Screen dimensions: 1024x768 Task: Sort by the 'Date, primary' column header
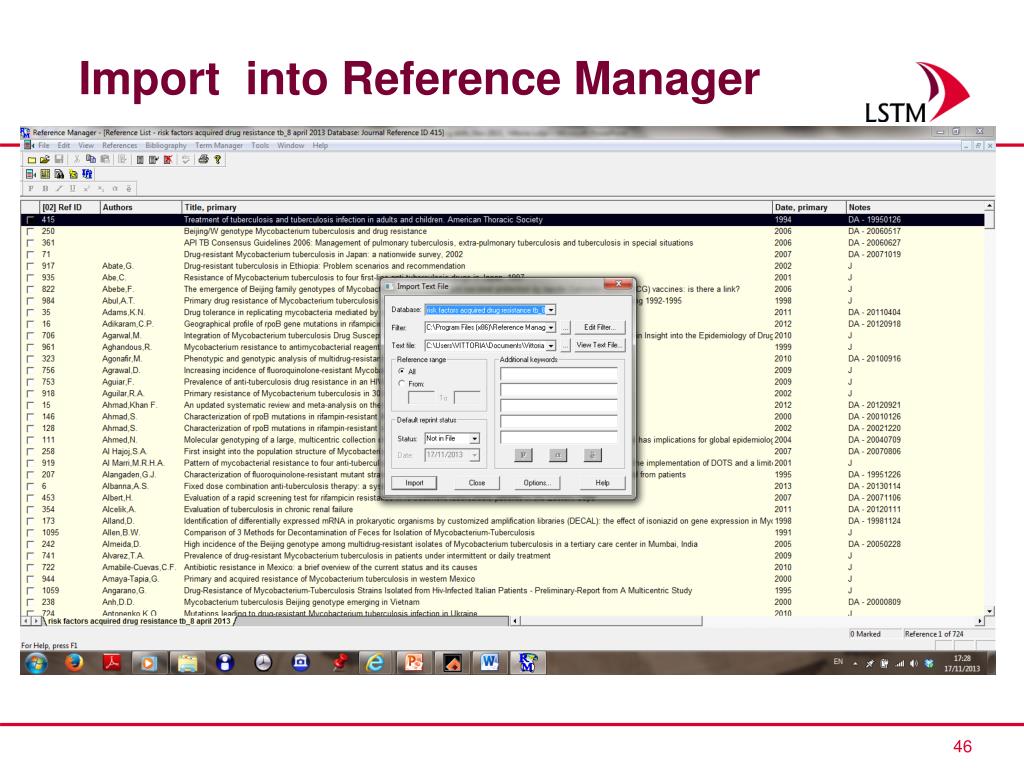coord(808,207)
